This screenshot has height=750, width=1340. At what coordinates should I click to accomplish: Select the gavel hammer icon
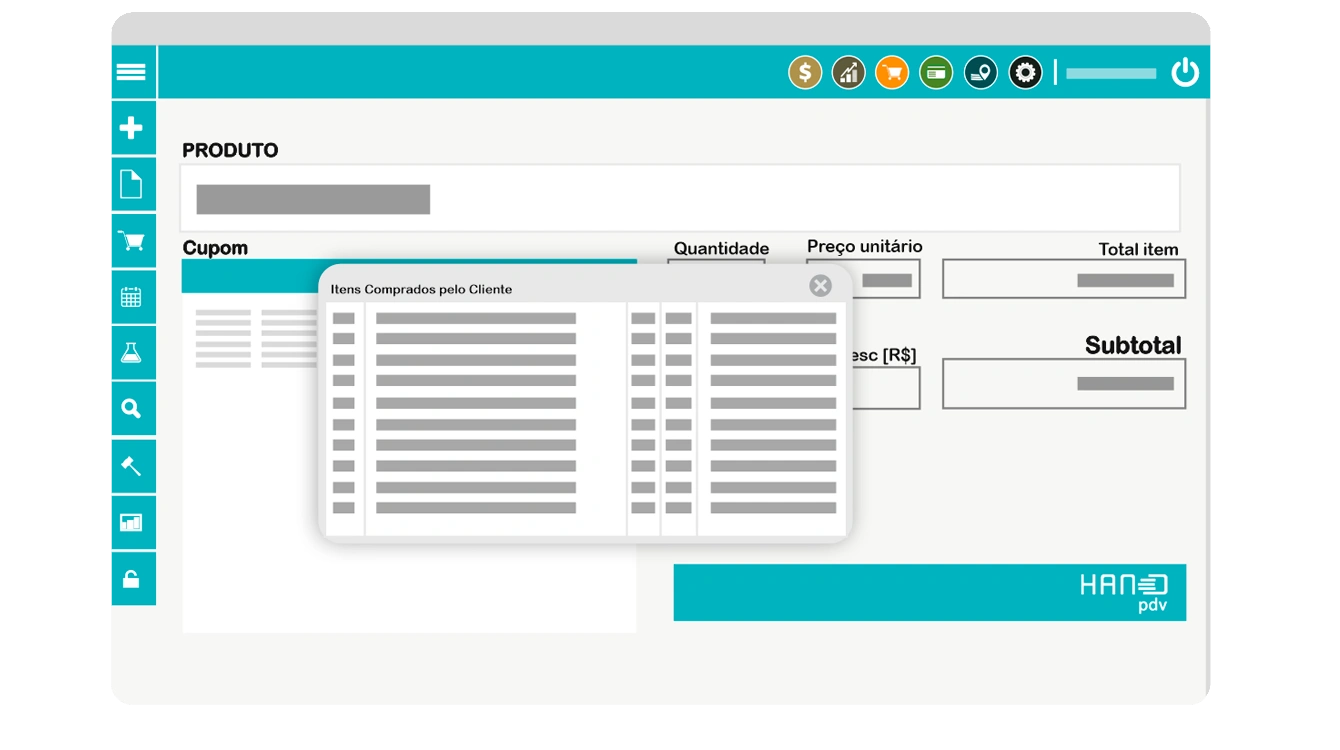(131, 465)
